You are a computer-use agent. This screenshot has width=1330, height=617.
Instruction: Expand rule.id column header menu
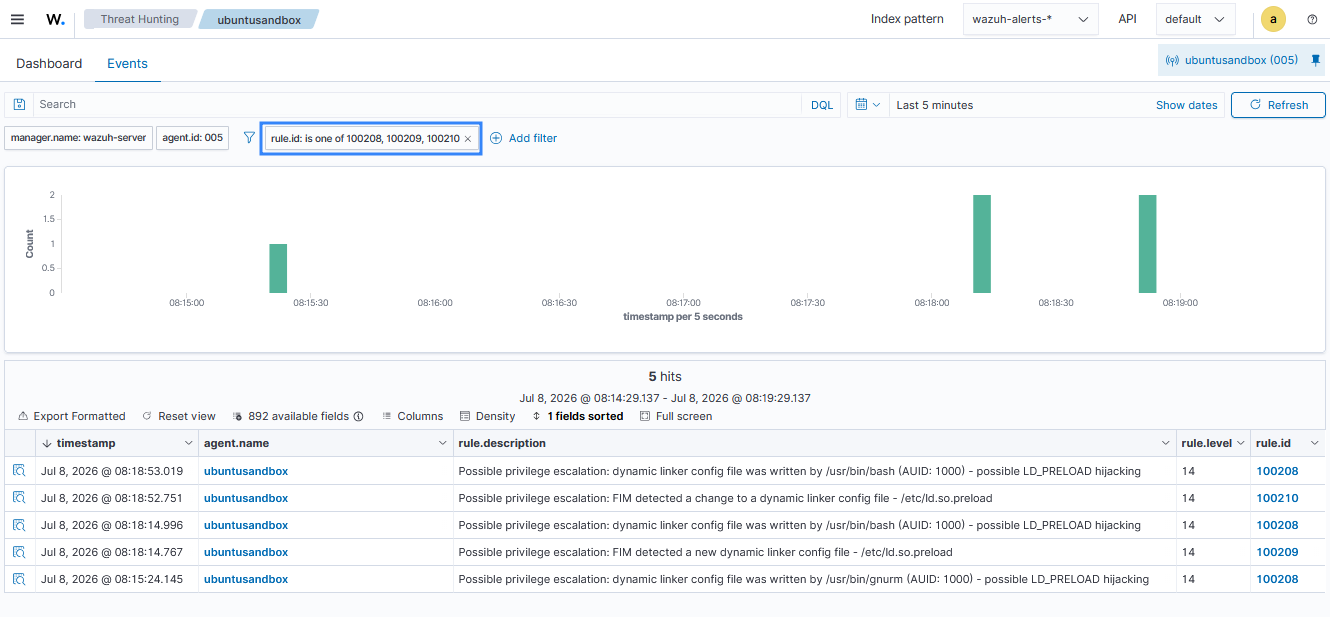pos(1315,443)
